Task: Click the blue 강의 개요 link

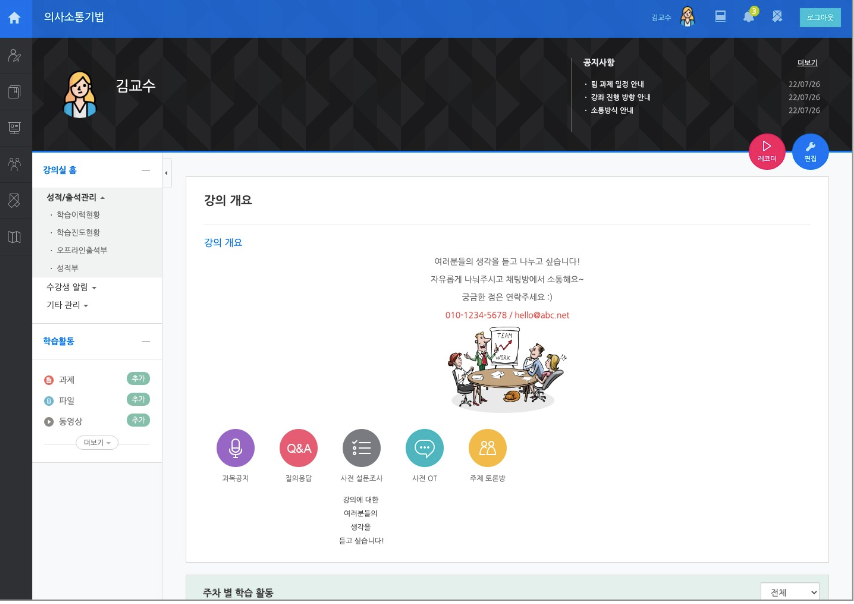Action: click(x=223, y=242)
